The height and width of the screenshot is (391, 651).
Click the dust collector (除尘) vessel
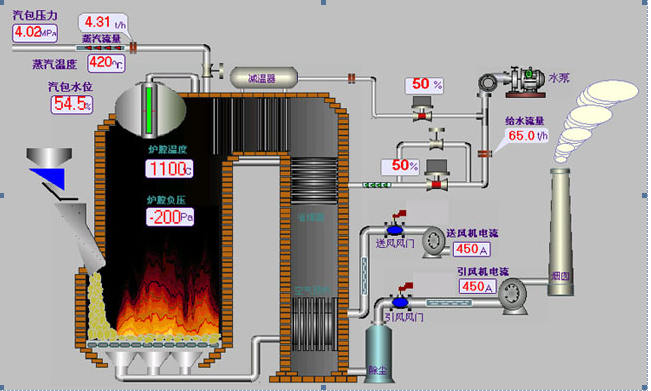[x=378, y=353]
